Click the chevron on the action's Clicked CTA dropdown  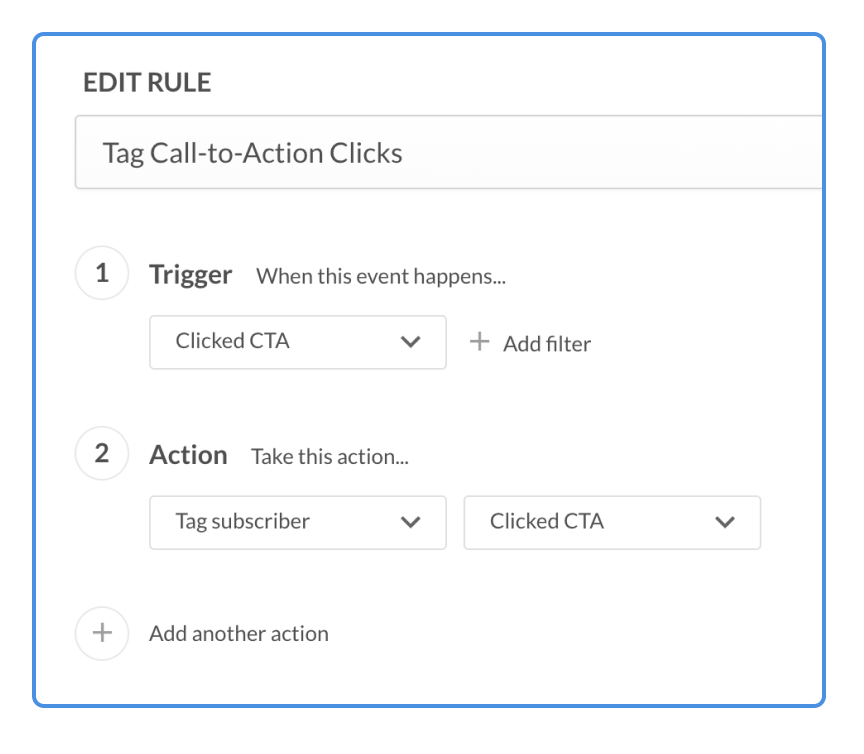coord(725,522)
